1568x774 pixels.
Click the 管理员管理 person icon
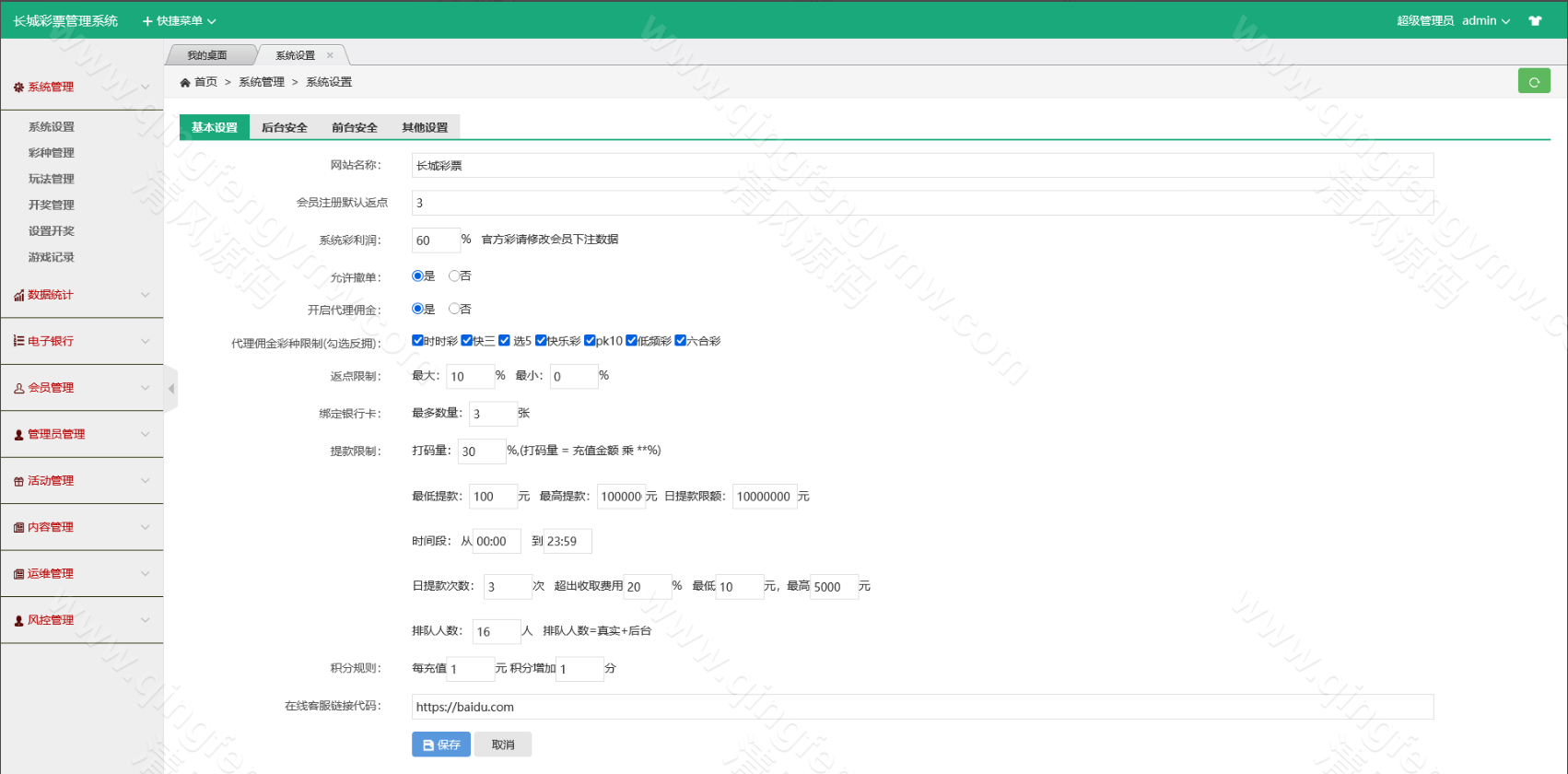tap(18, 434)
